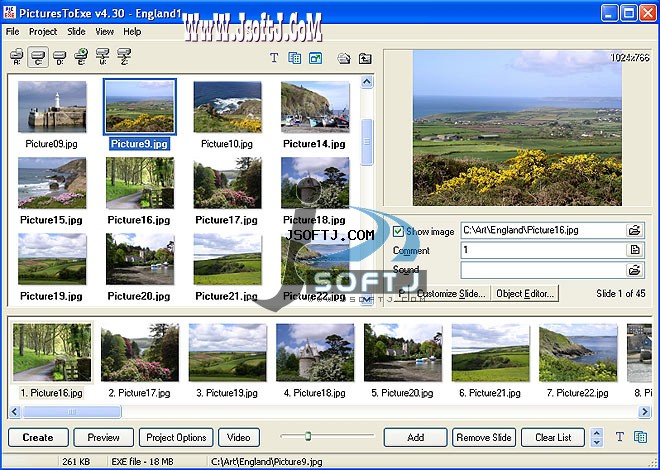Click the T text icon above the file list

[x=274, y=58]
